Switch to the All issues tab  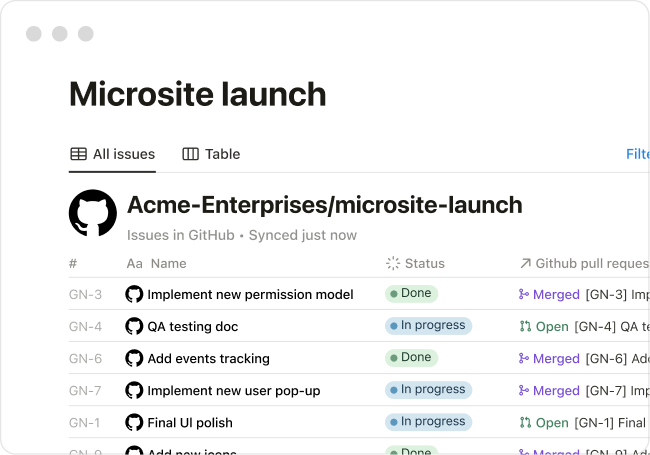(x=112, y=154)
